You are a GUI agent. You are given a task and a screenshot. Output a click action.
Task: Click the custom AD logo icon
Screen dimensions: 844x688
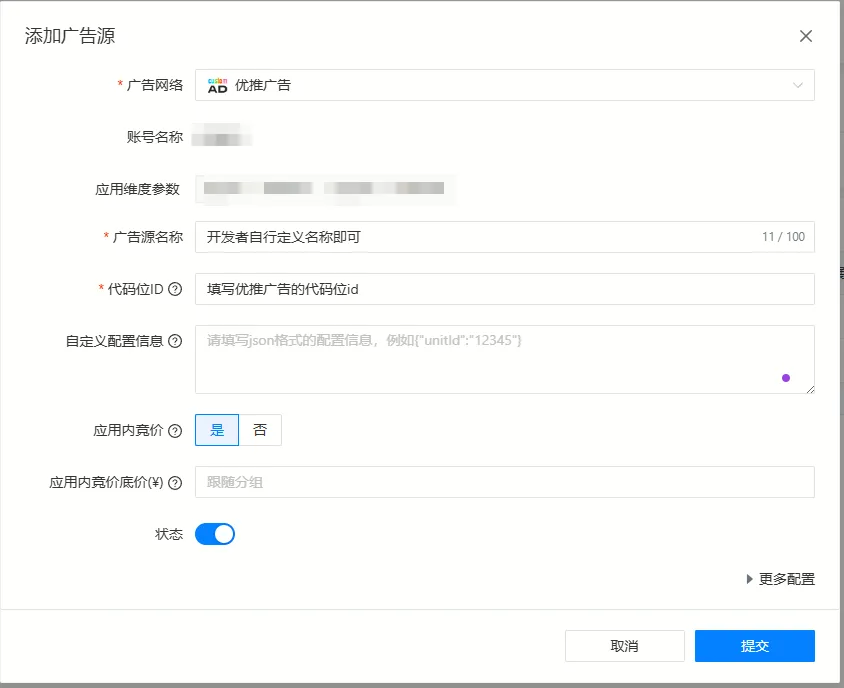coord(217,86)
